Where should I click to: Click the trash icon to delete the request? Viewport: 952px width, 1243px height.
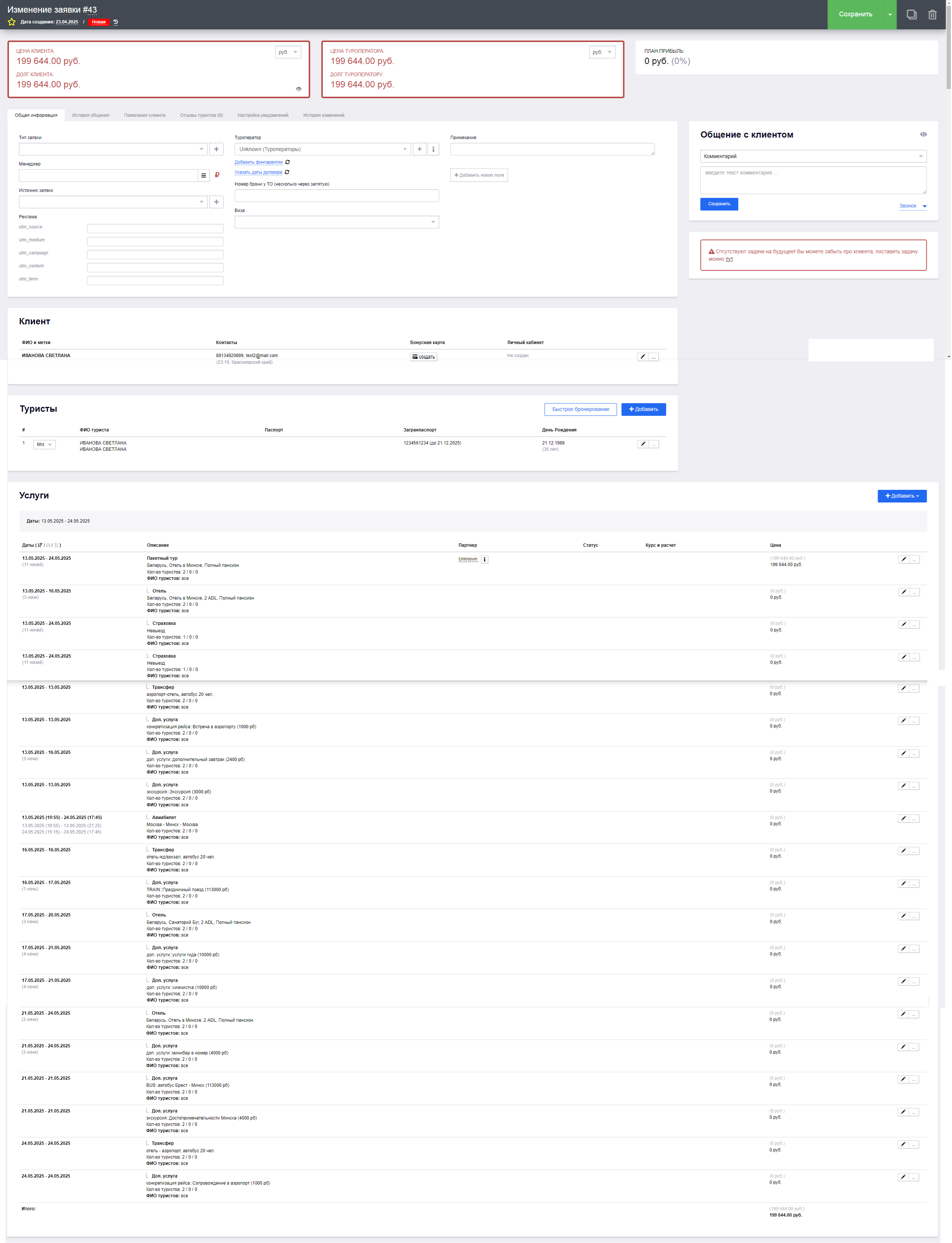pos(932,15)
